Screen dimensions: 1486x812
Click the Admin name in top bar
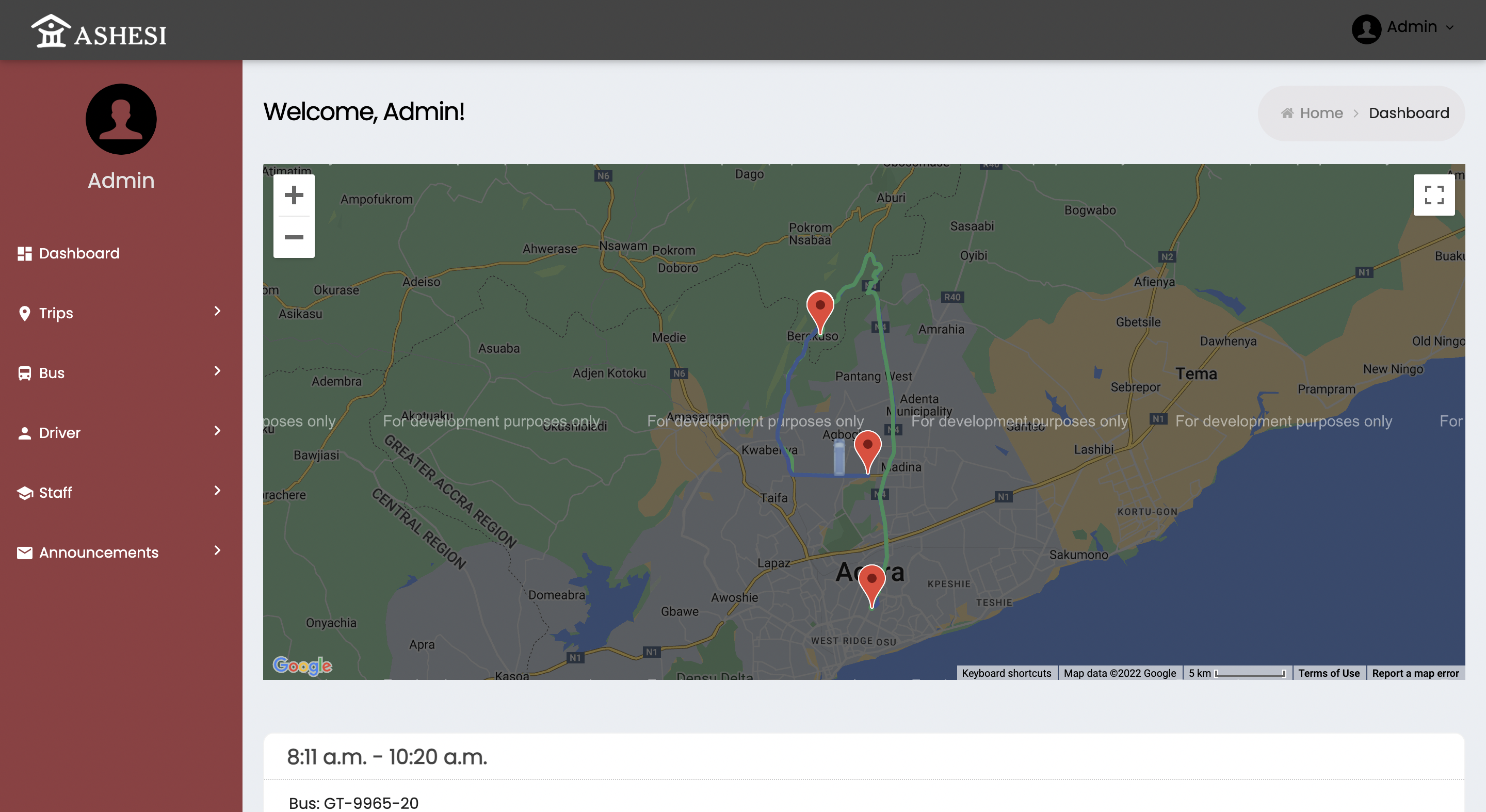1412,27
